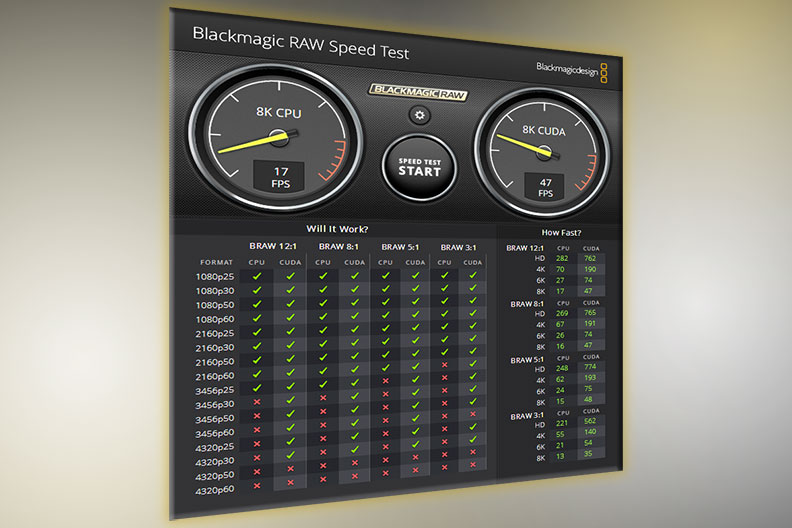Viewport: 792px width, 528px height.
Task: Click the 562 value in BRAW 3:1 HD CUDA
Action: pyautogui.click(x=590, y=421)
